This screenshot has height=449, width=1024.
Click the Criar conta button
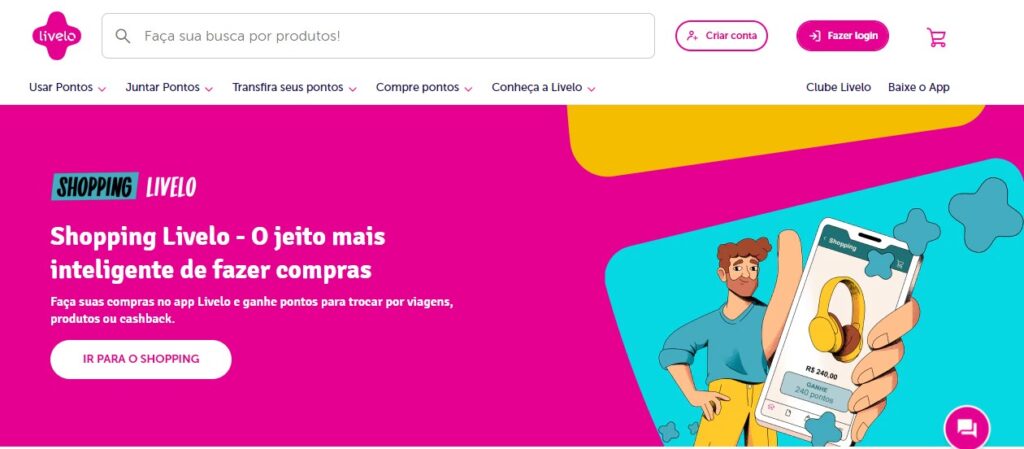(721, 36)
